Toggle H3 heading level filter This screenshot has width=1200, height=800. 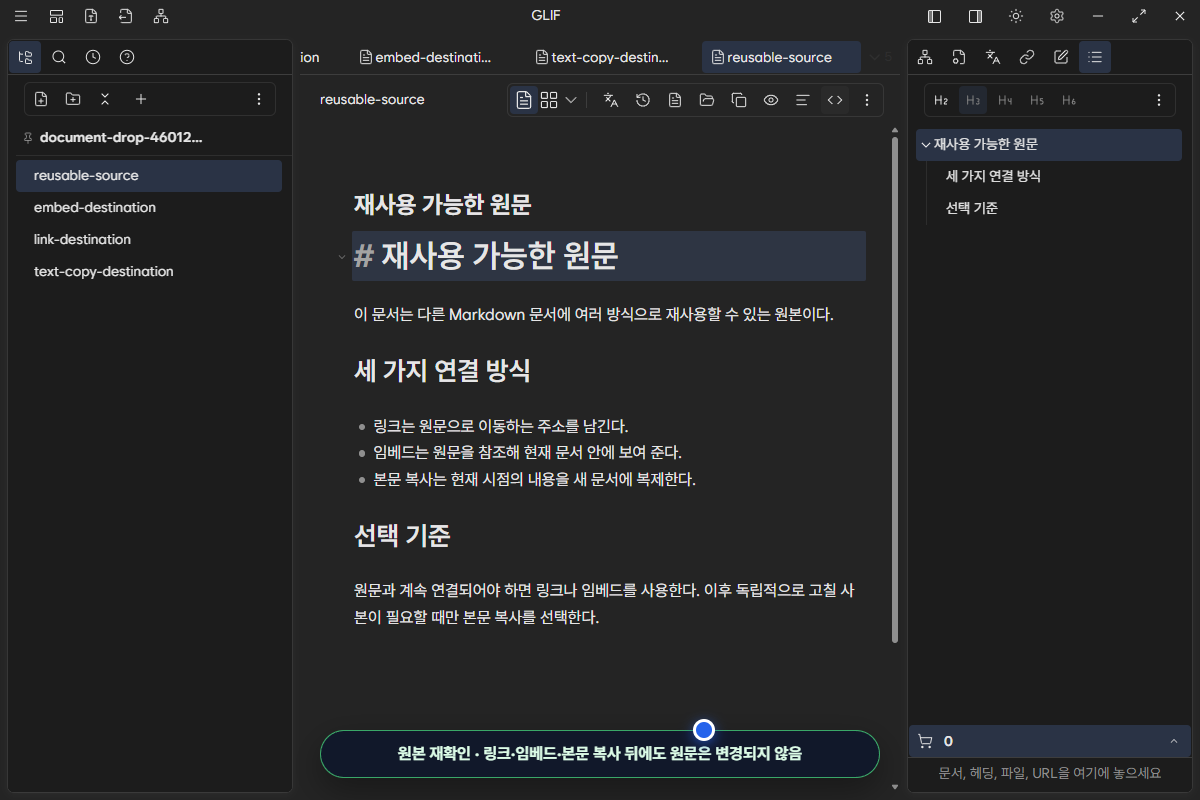tap(973, 100)
